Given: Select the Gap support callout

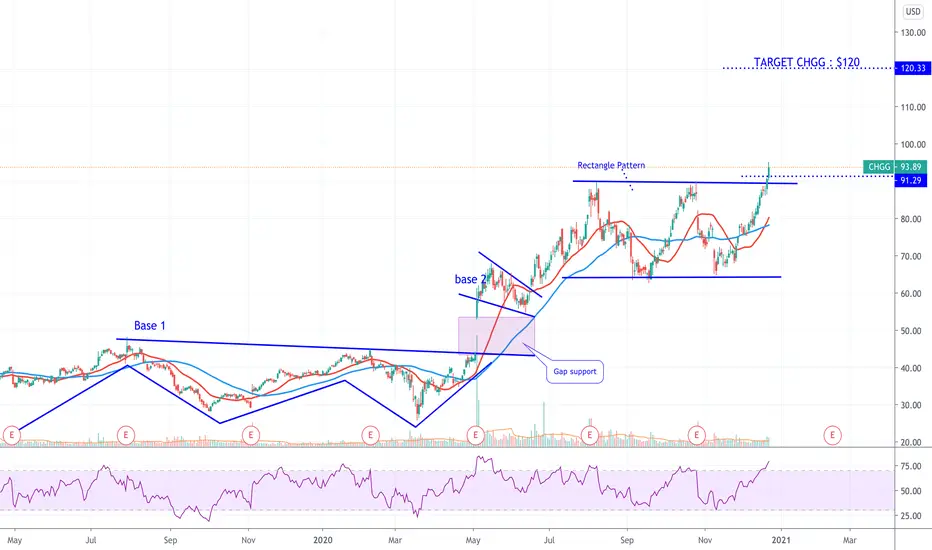Looking at the screenshot, I should click(x=575, y=372).
